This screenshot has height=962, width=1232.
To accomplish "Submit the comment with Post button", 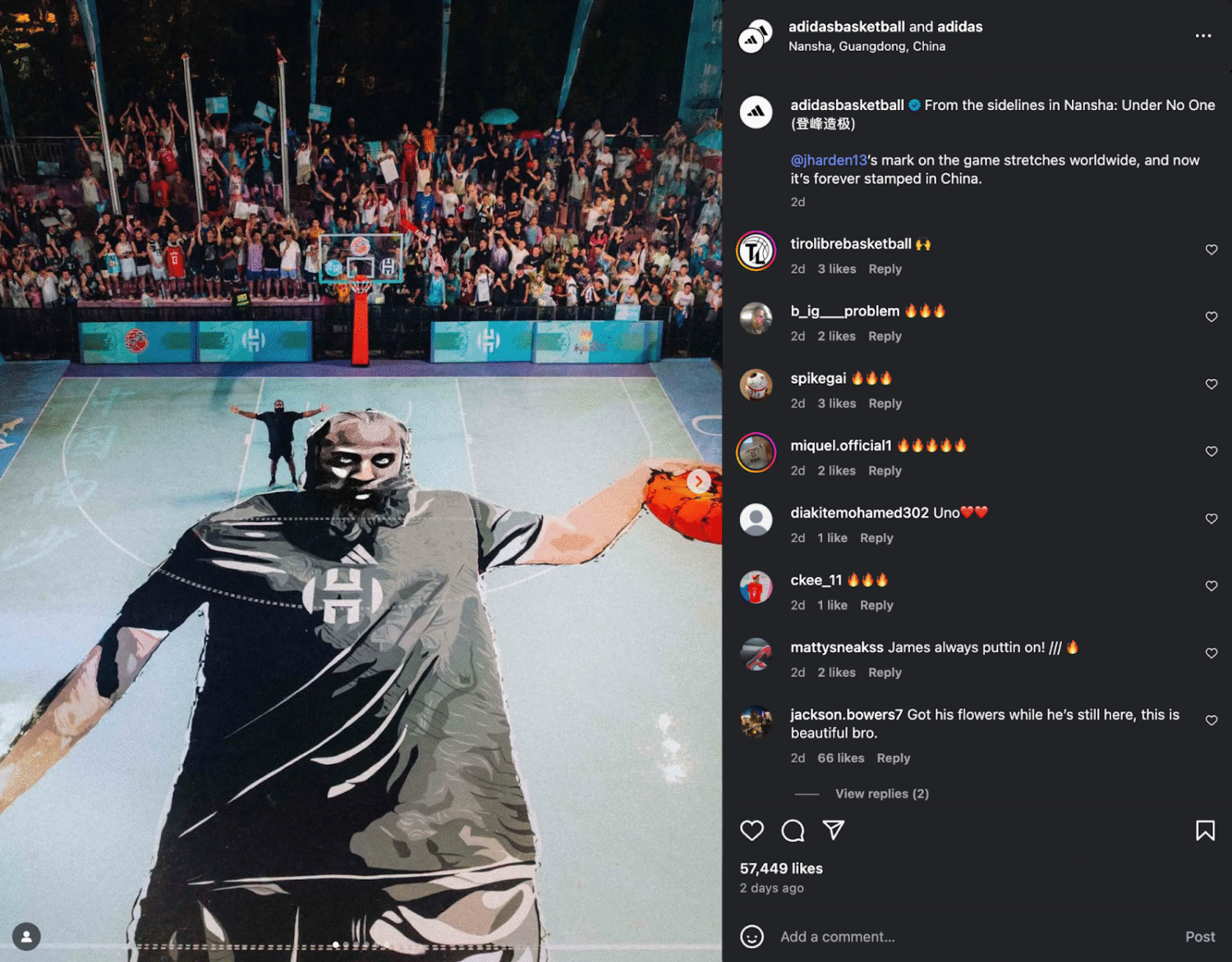I will pos(1200,937).
